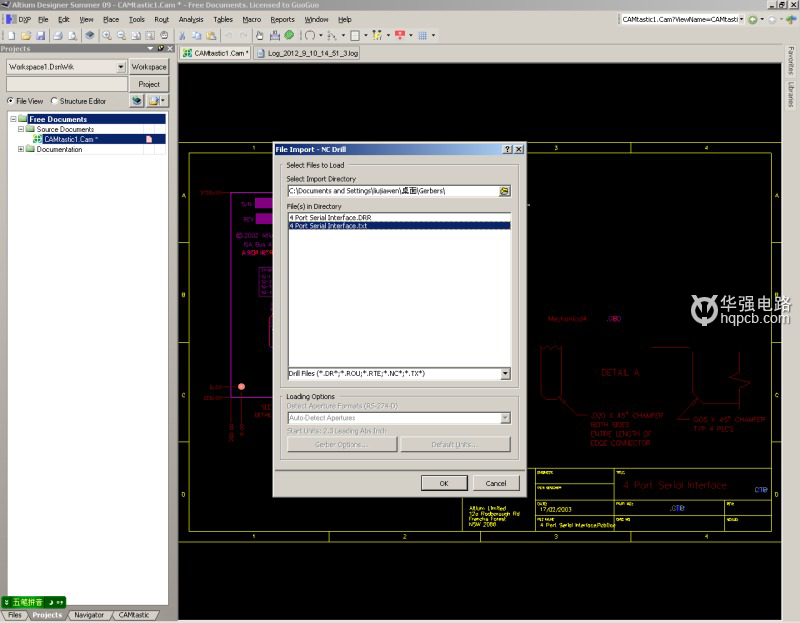Click OK in the File Import dialog
Viewport: 800px width, 623px height.
[x=443, y=482]
